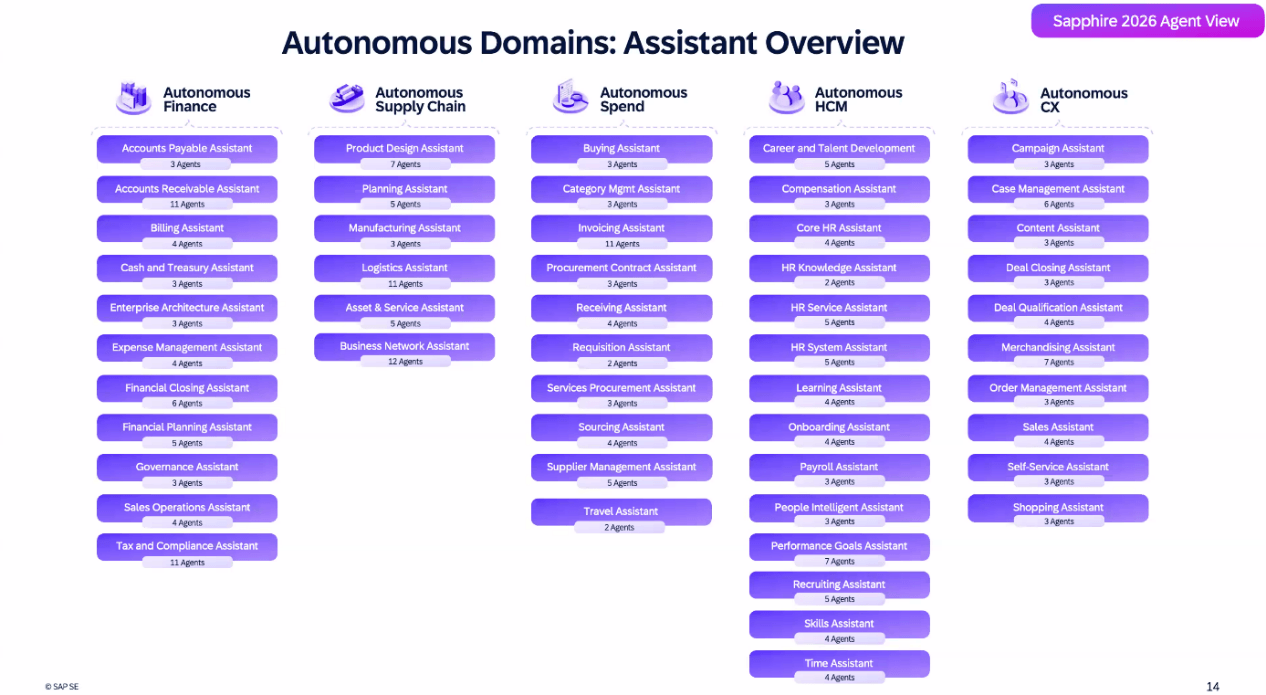
Task: Select the Self-Service Assistant card
Action: (1058, 467)
